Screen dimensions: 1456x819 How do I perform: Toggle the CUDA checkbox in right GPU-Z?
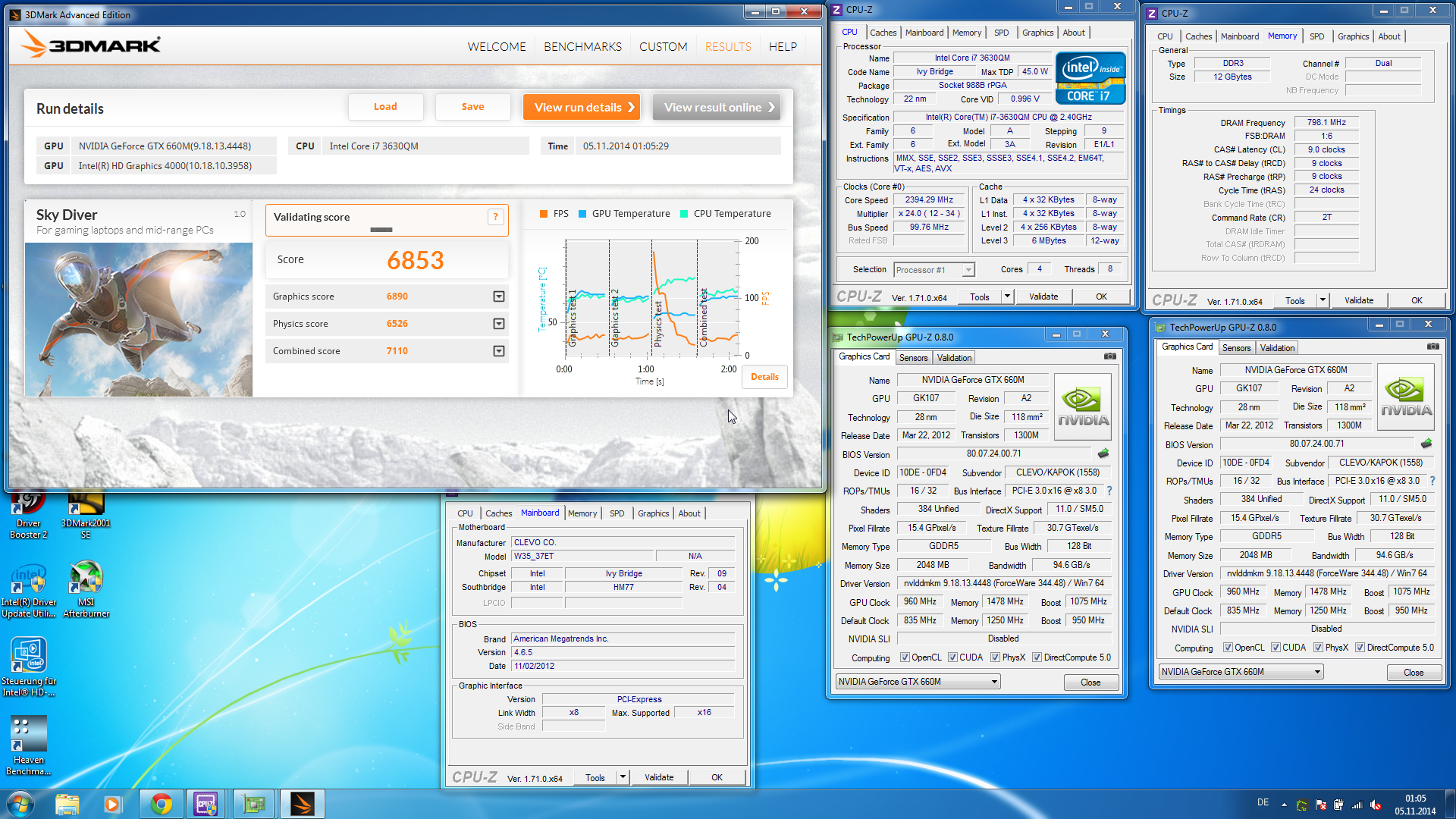coord(1276,648)
